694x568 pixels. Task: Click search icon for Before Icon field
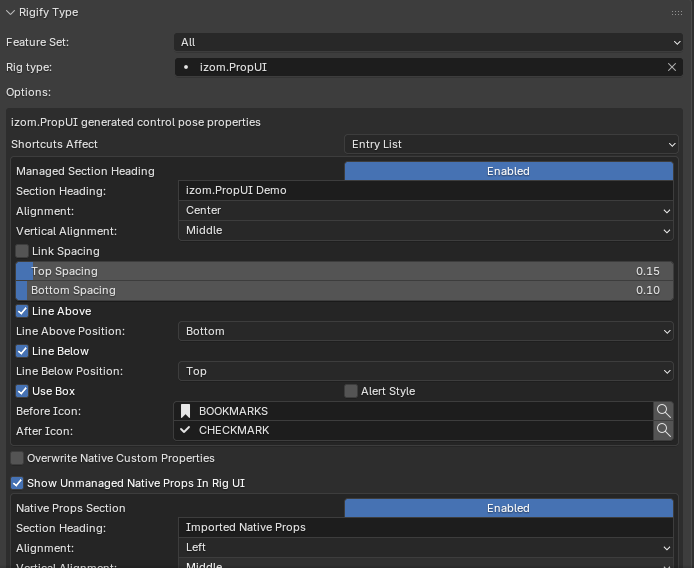tap(663, 411)
